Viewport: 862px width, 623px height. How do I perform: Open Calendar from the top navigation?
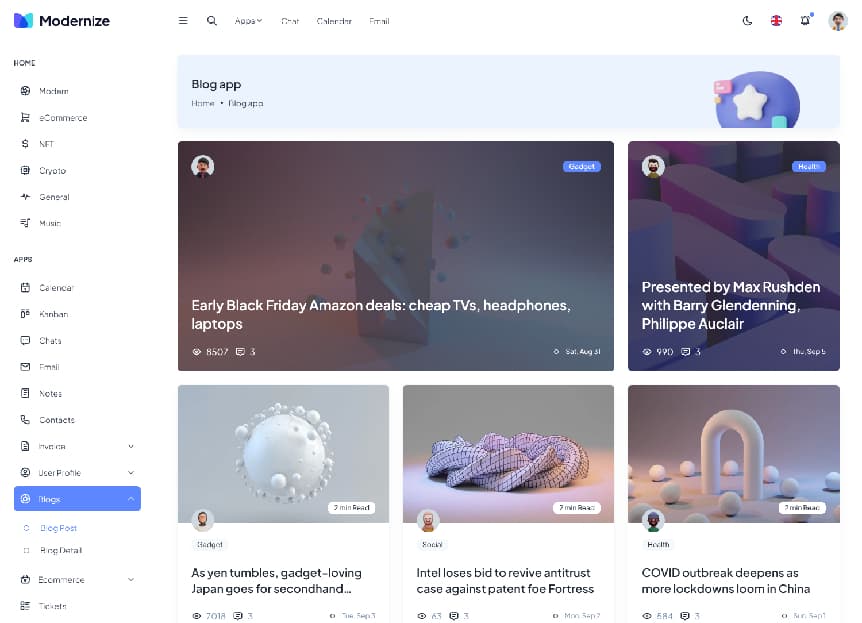click(x=334, y=21)
